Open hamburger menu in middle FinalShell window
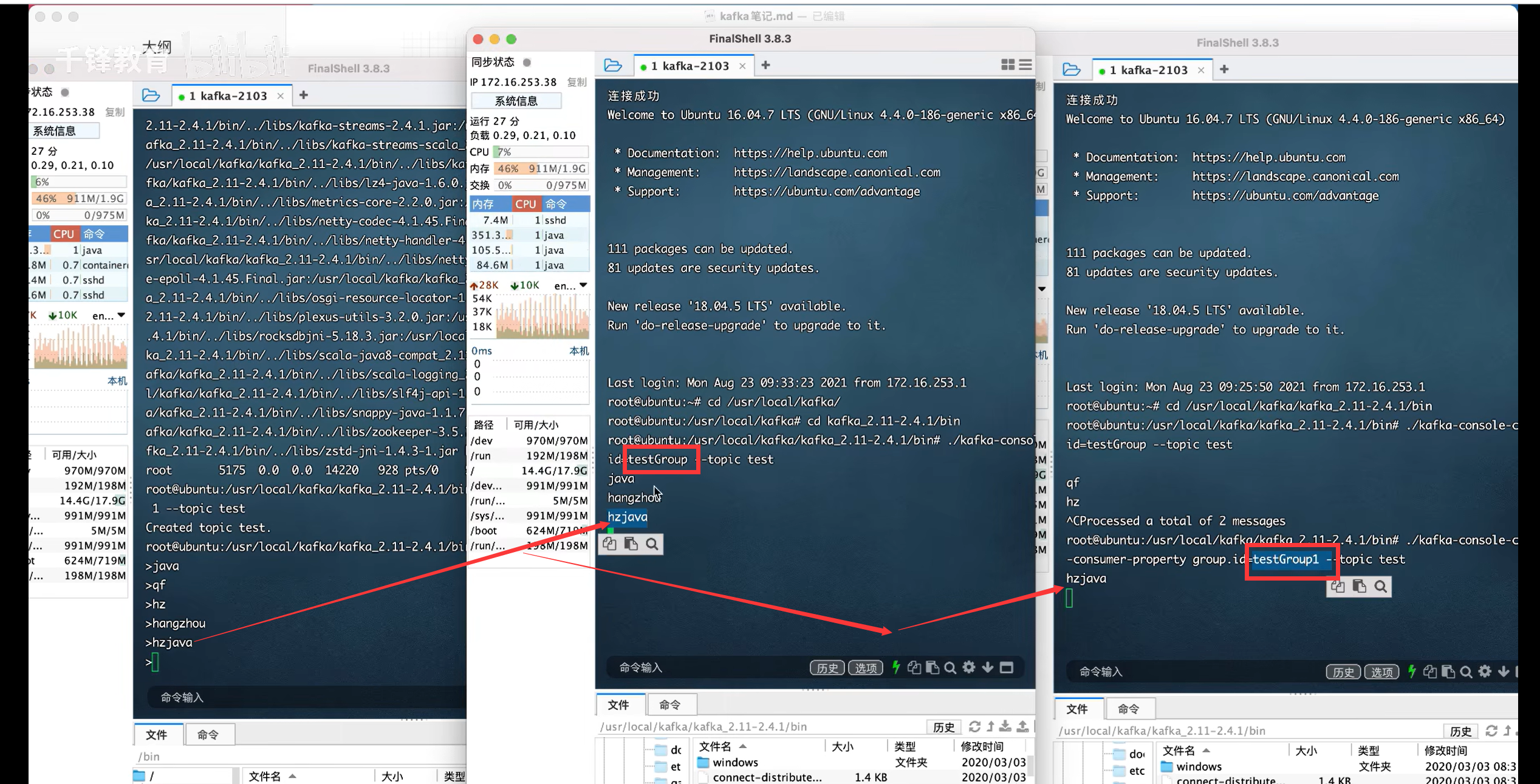This screenshot has height=784, width=1540. click(1025, 65)
